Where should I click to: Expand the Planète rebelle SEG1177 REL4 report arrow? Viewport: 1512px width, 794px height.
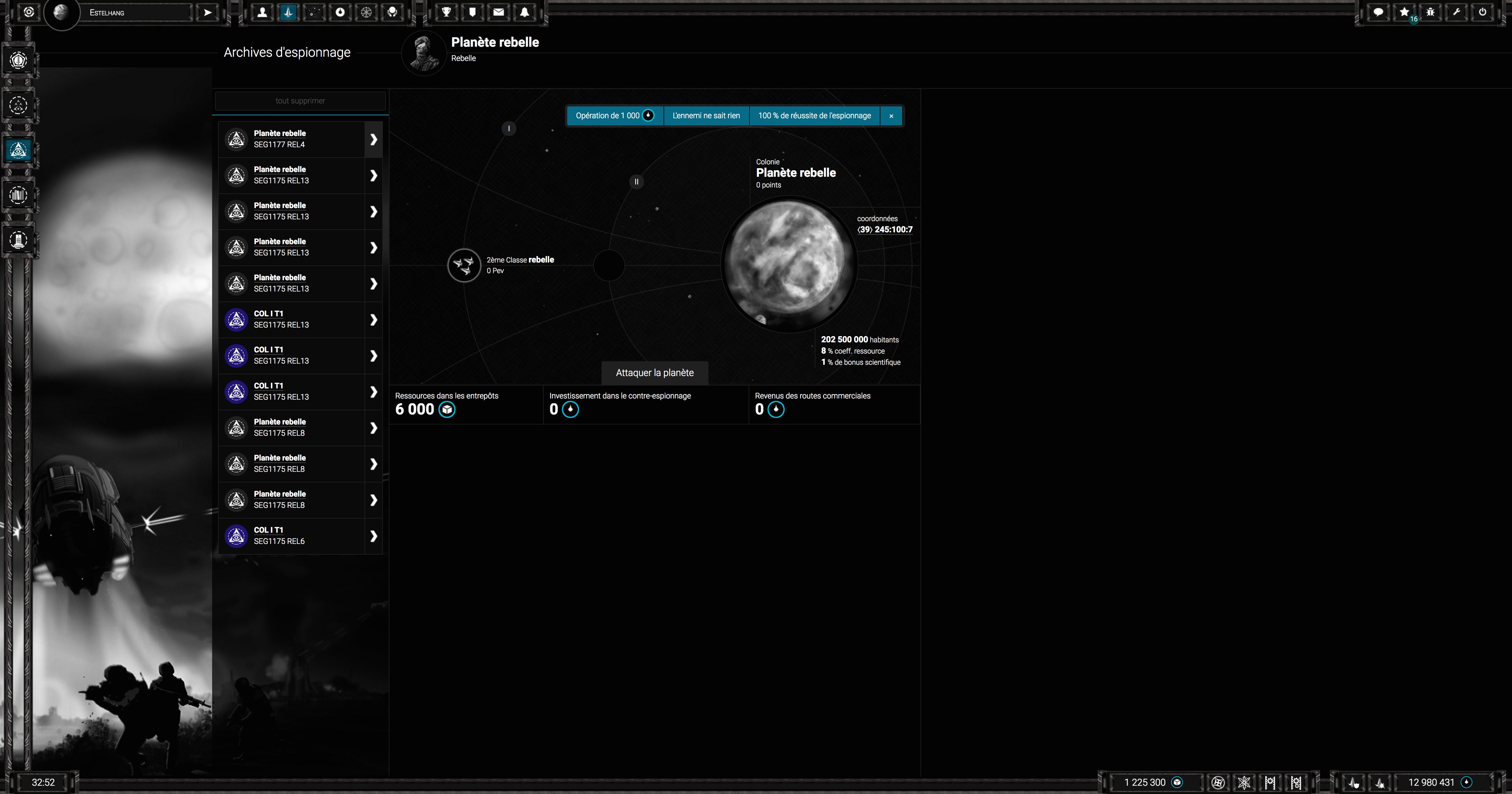pos(373,139)
